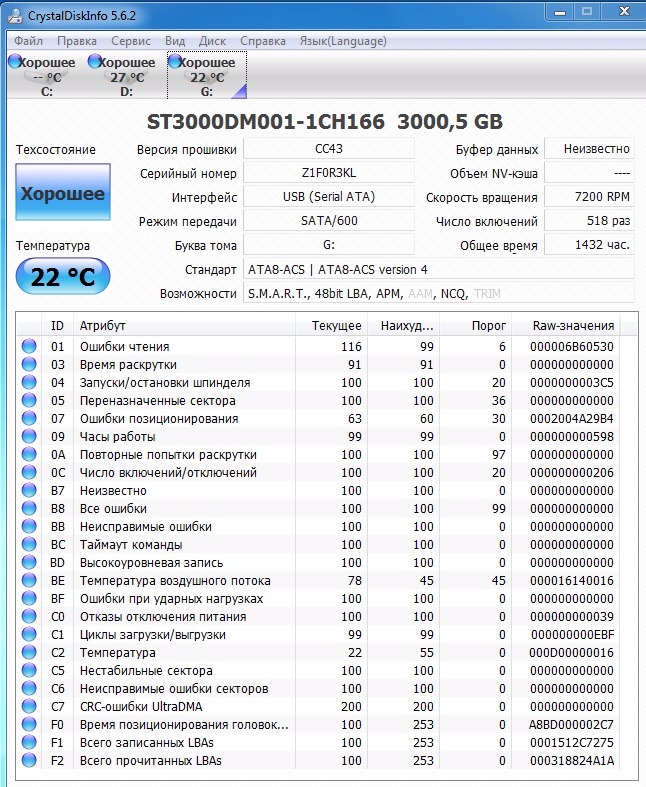Click the Хорошее health status button
The image size is (646, 787).
63,192
